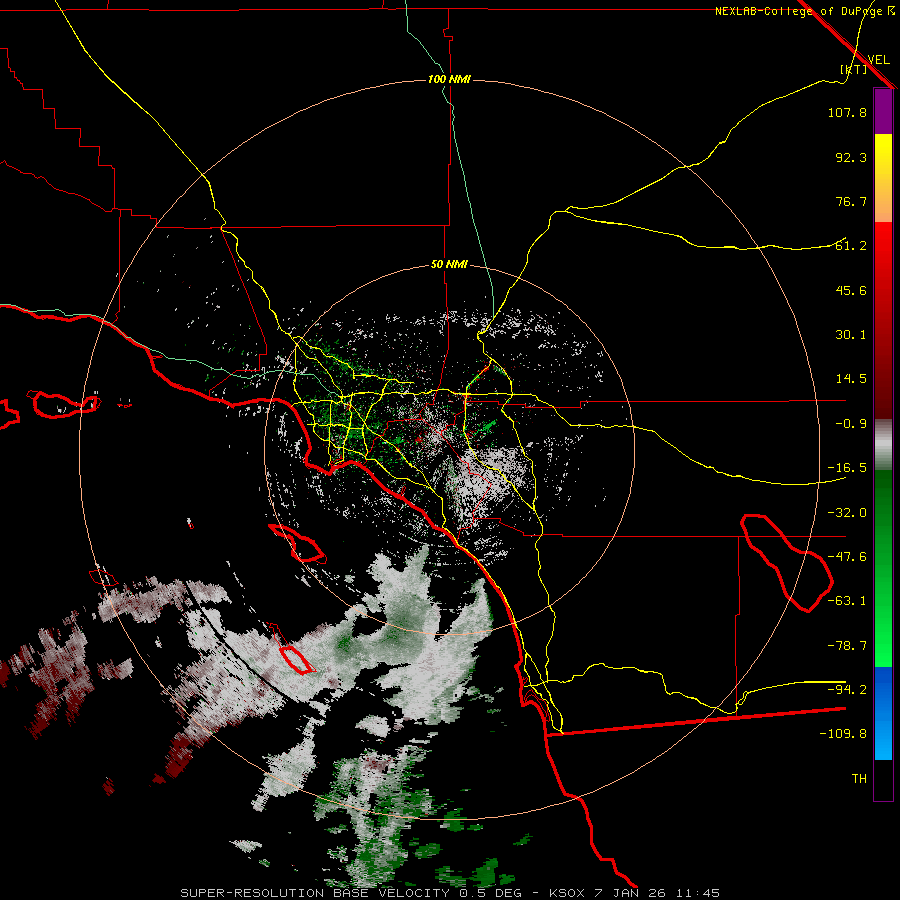The image size is (900, 900).
Task: Click the -109.8 legend value
Action: (x=843, y=734)
